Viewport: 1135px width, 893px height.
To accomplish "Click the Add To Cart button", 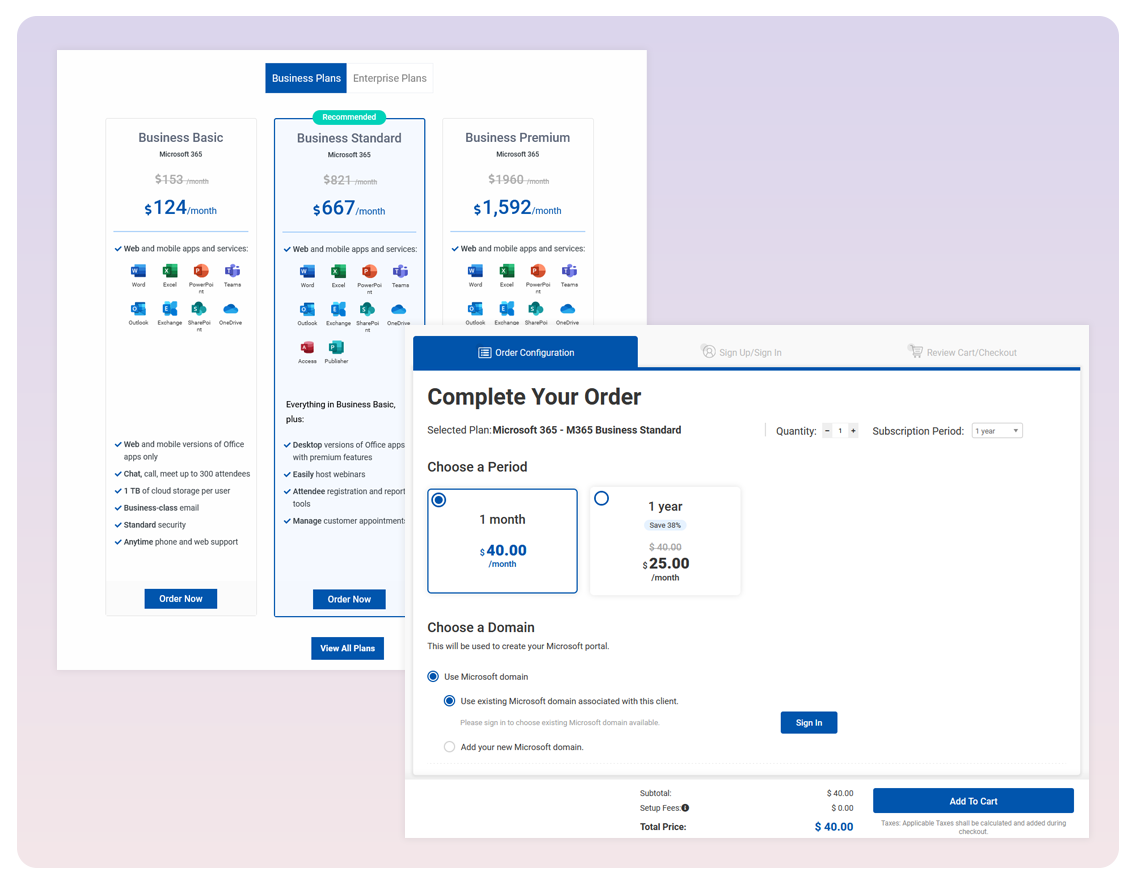I will [973, 801].
